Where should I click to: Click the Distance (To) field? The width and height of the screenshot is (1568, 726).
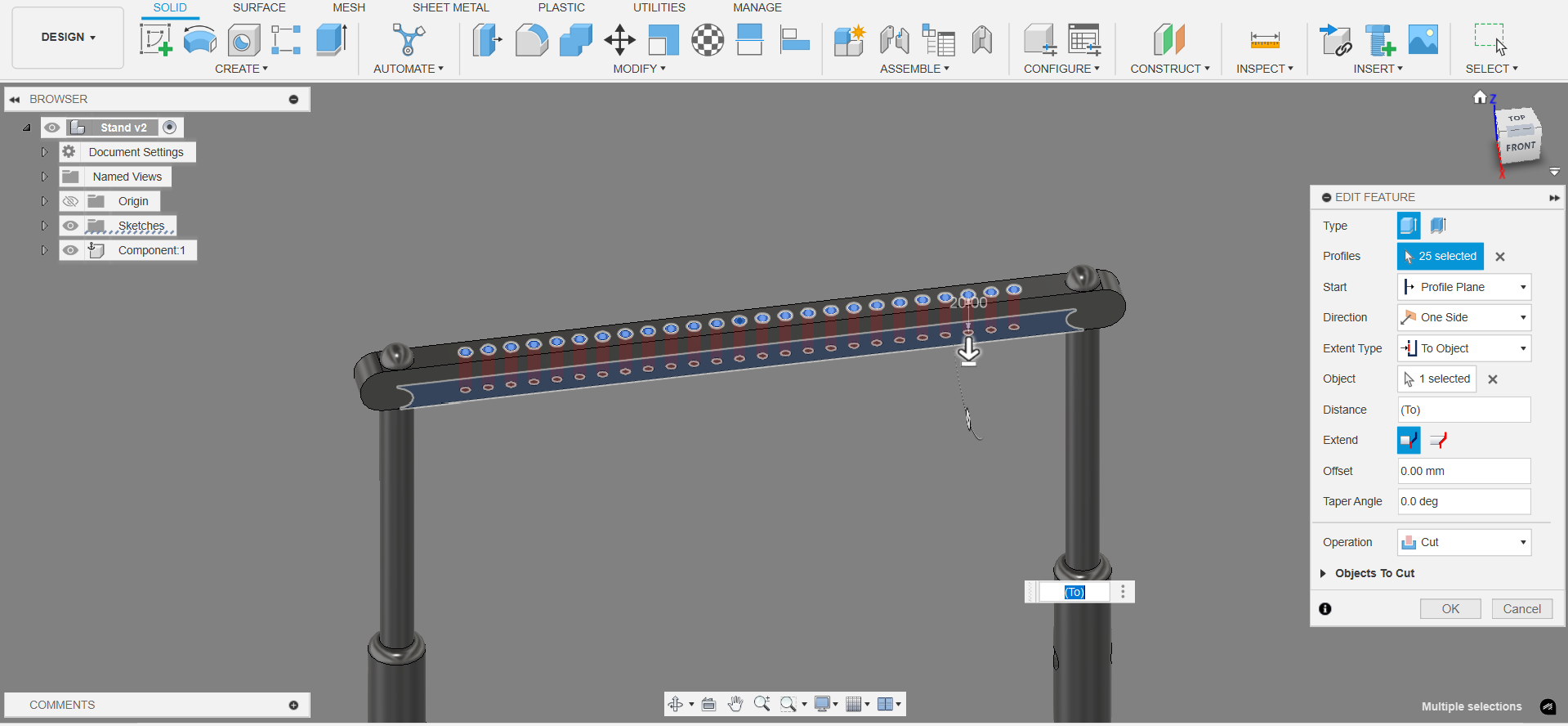(1464, 410)
